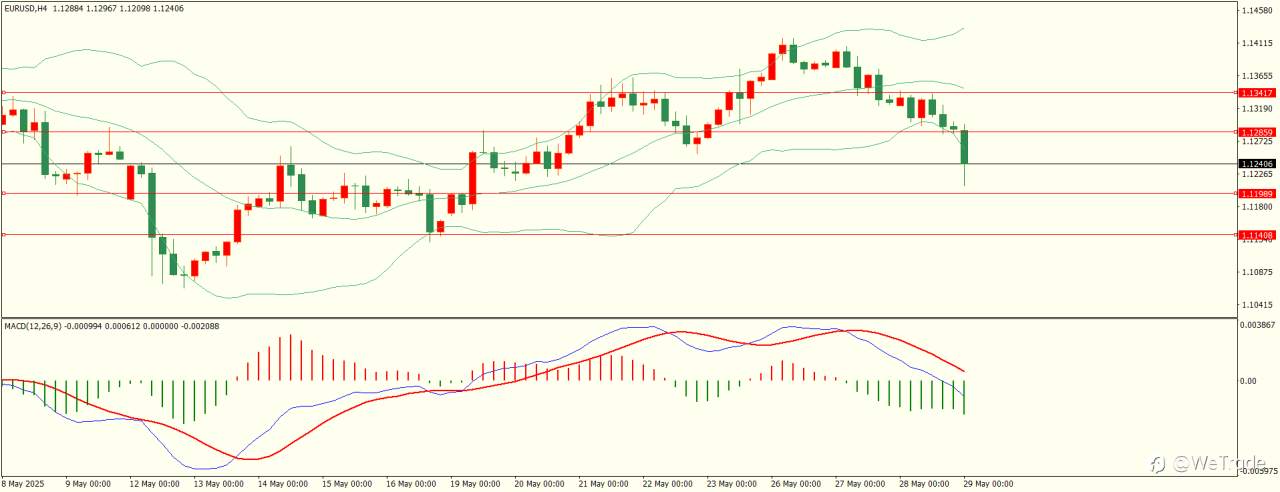This screenshot has width=1280, height=492.
Task: Click the 1.10415 price axis value
Action: [x=1256, y=304]
